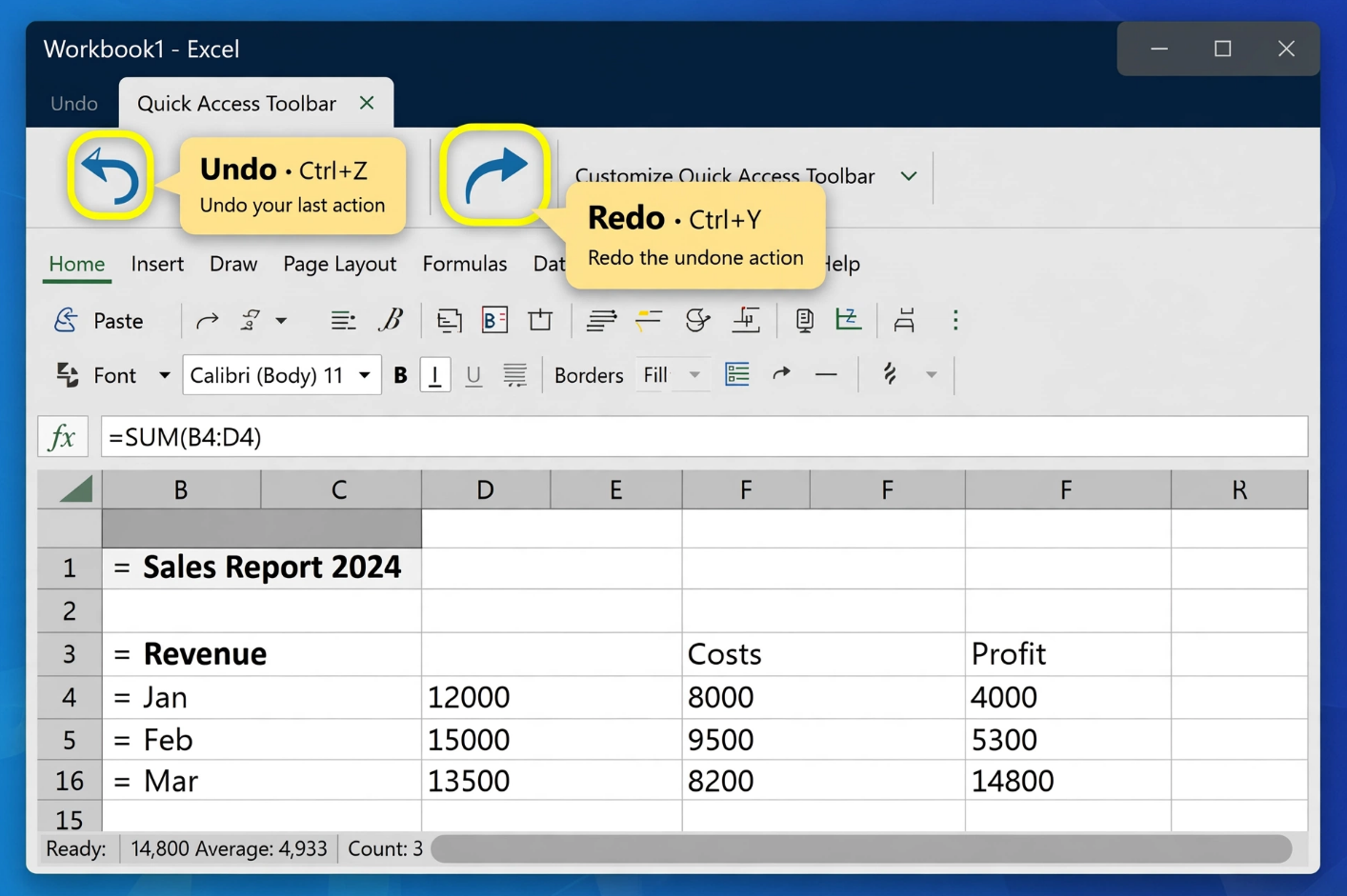Expand the Font dropdown arrow
Image resolution: width=1347 pixels, height=896 pixels.
point(164,375)
